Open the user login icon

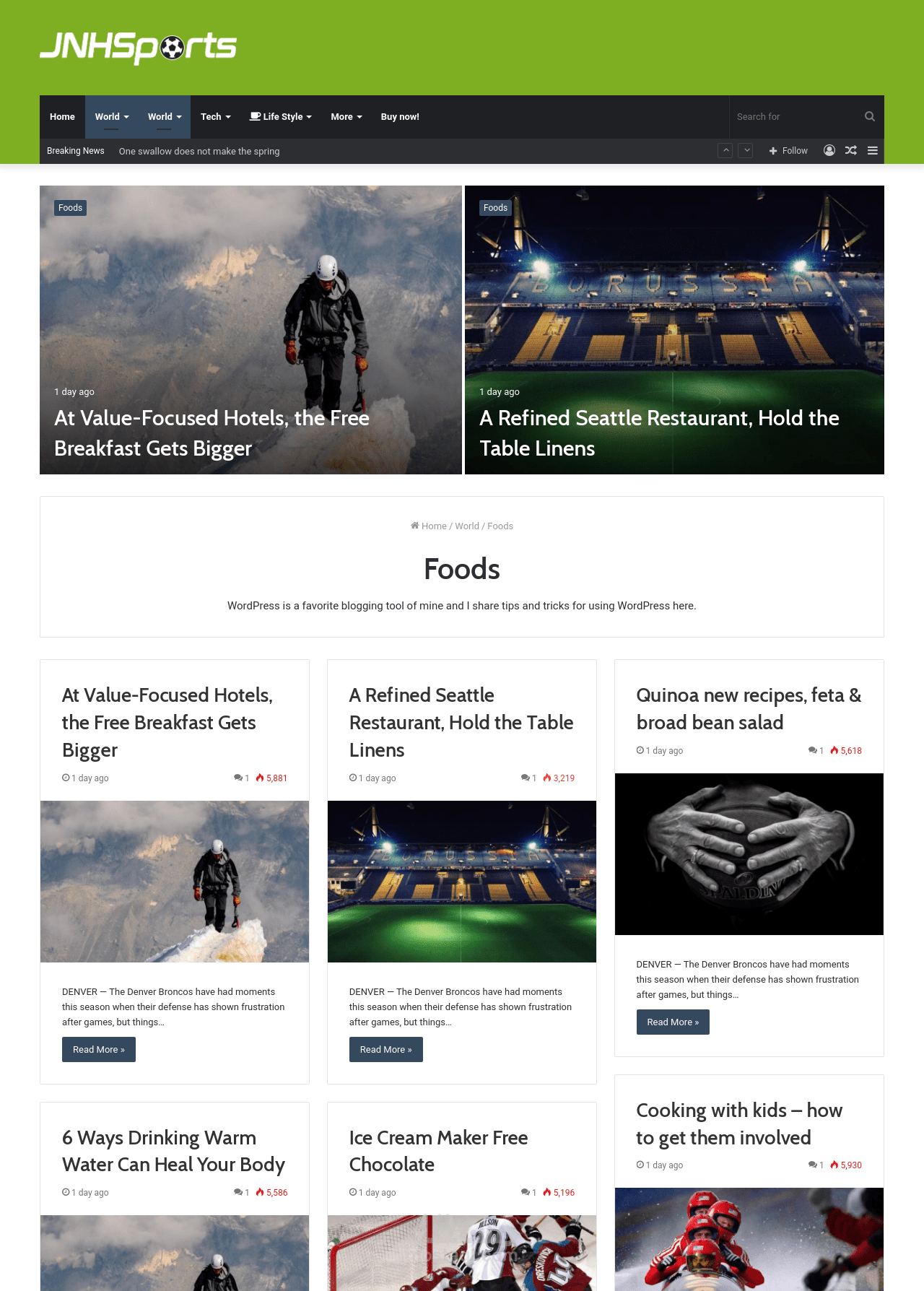pyautogui.click(x=829, y=150)
